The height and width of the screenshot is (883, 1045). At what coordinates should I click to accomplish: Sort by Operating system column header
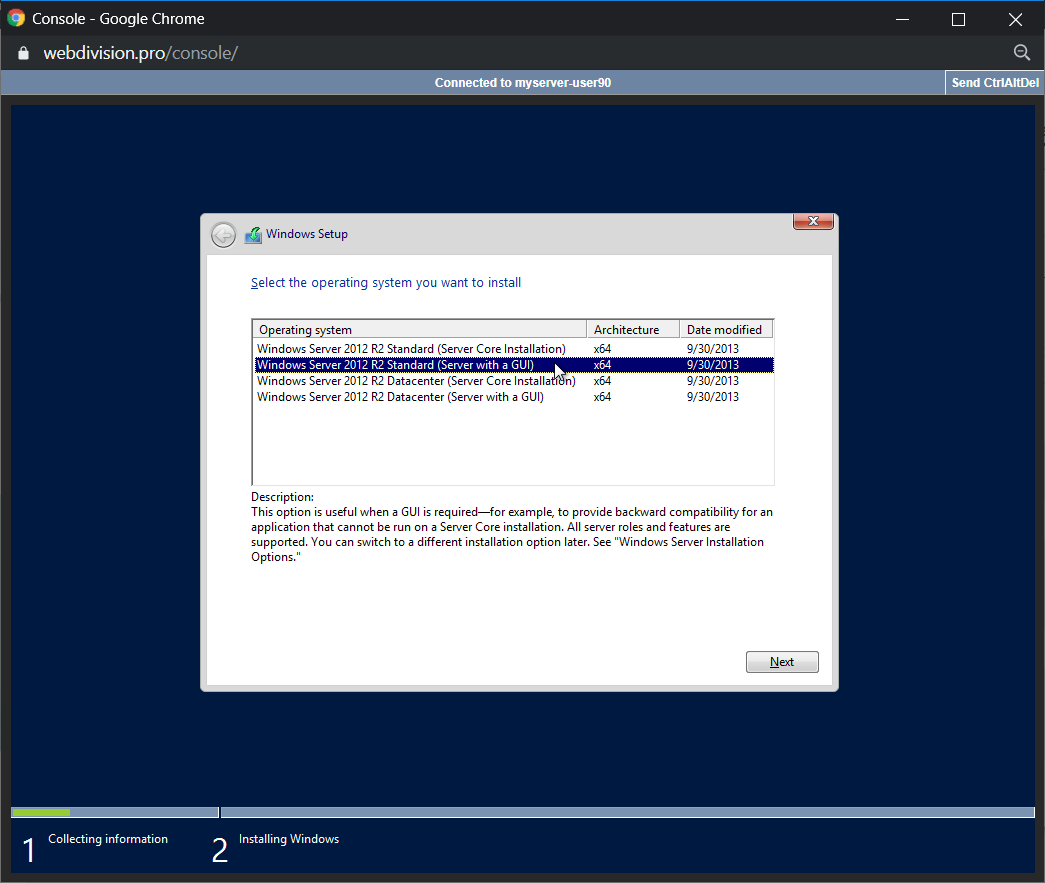(419, 329)
